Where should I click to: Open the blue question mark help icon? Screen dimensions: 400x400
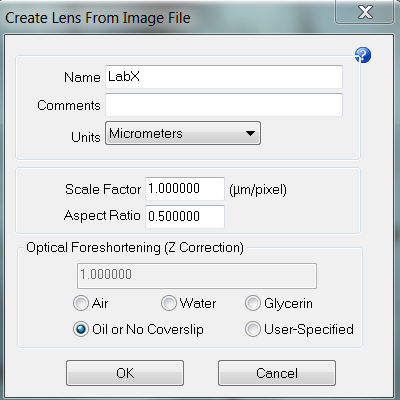363,55
